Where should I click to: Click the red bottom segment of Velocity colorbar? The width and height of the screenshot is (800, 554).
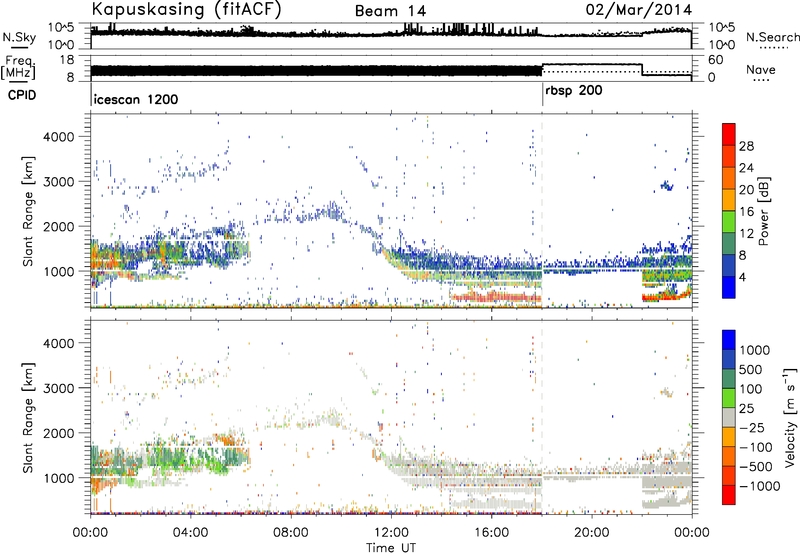click(x=729, y=495)
